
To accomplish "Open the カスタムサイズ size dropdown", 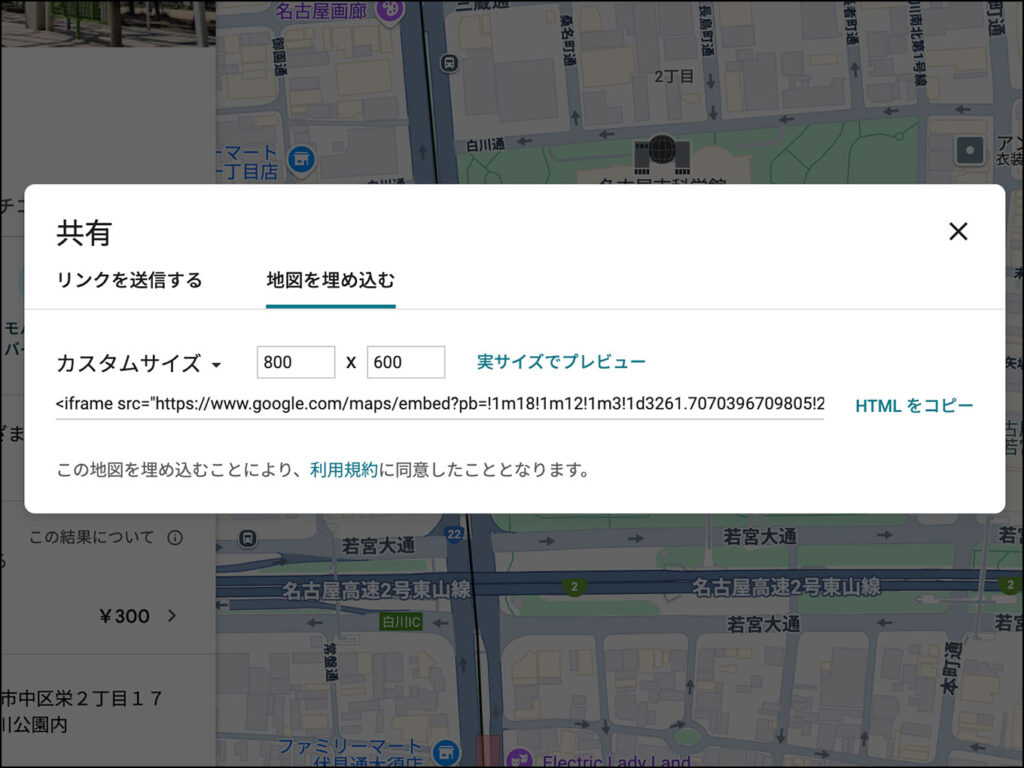I will tap(139, 363).
